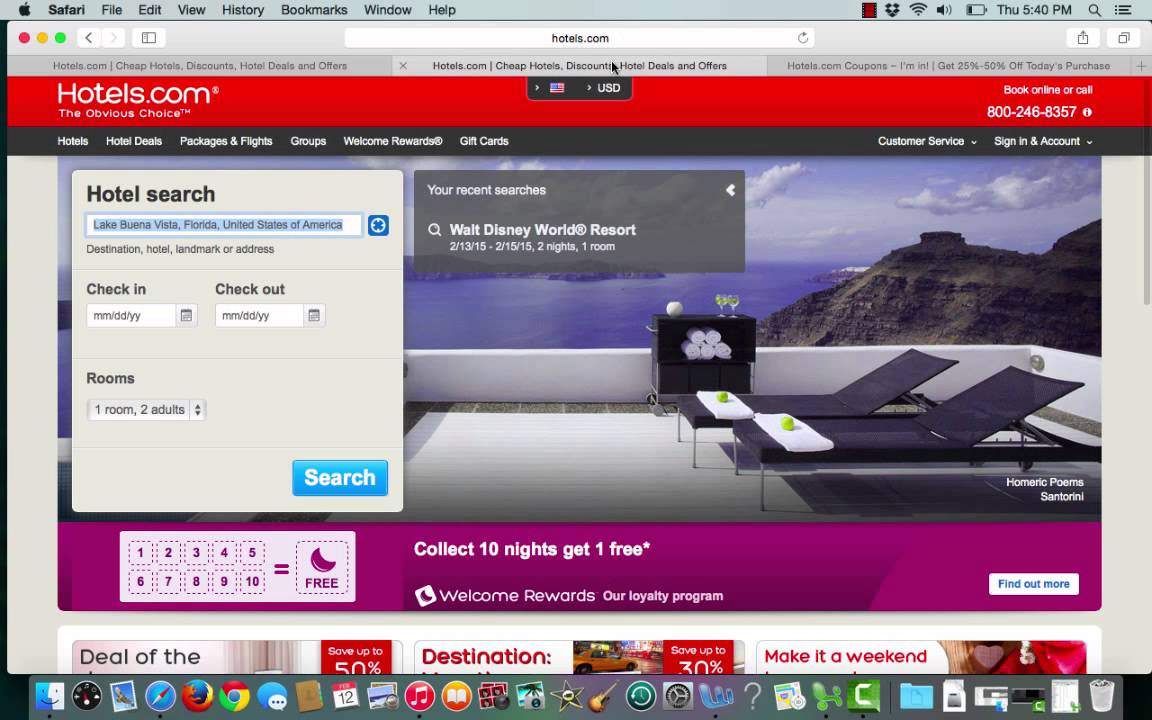Open Camtasia from the dock

[864, 696]
